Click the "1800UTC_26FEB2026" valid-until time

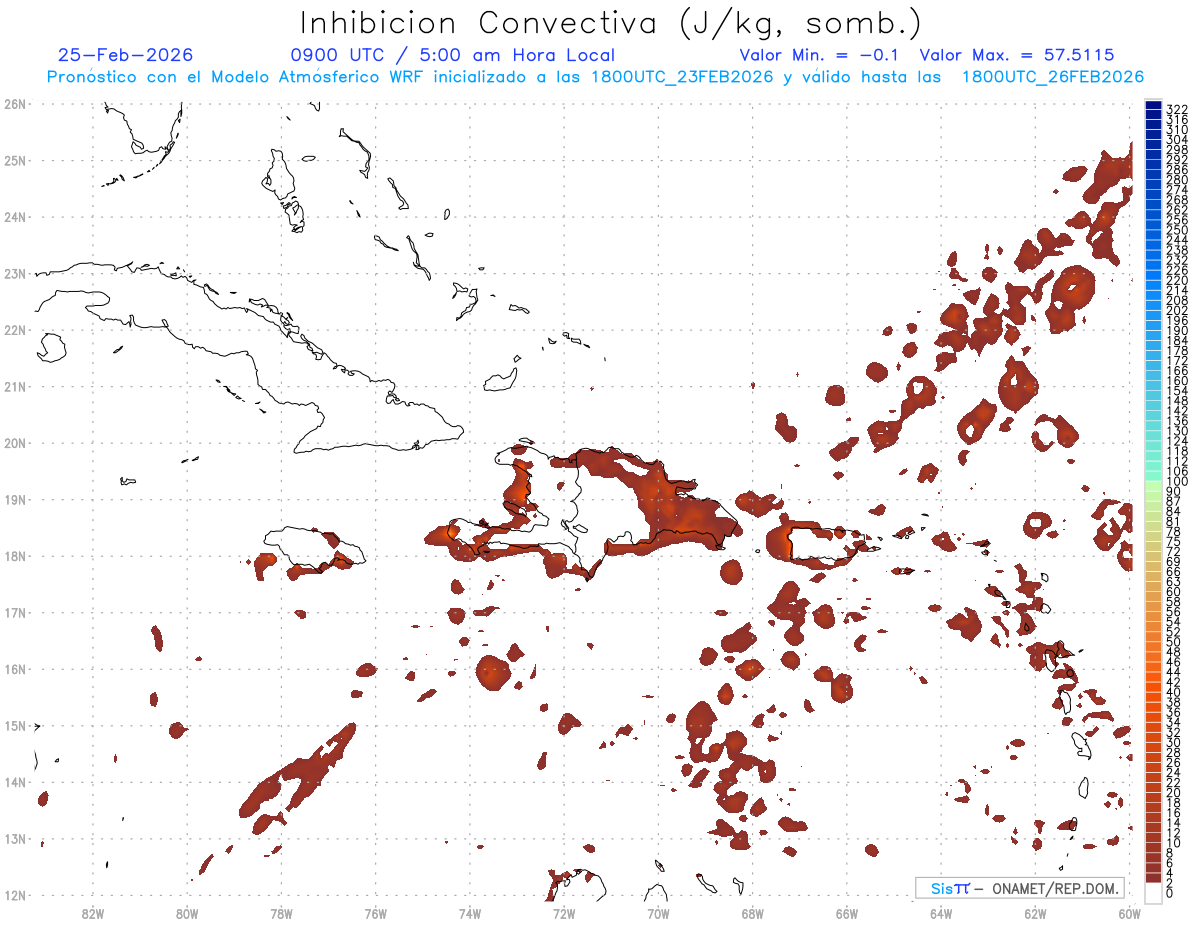pyautogui.click(x=1053, y=77)
